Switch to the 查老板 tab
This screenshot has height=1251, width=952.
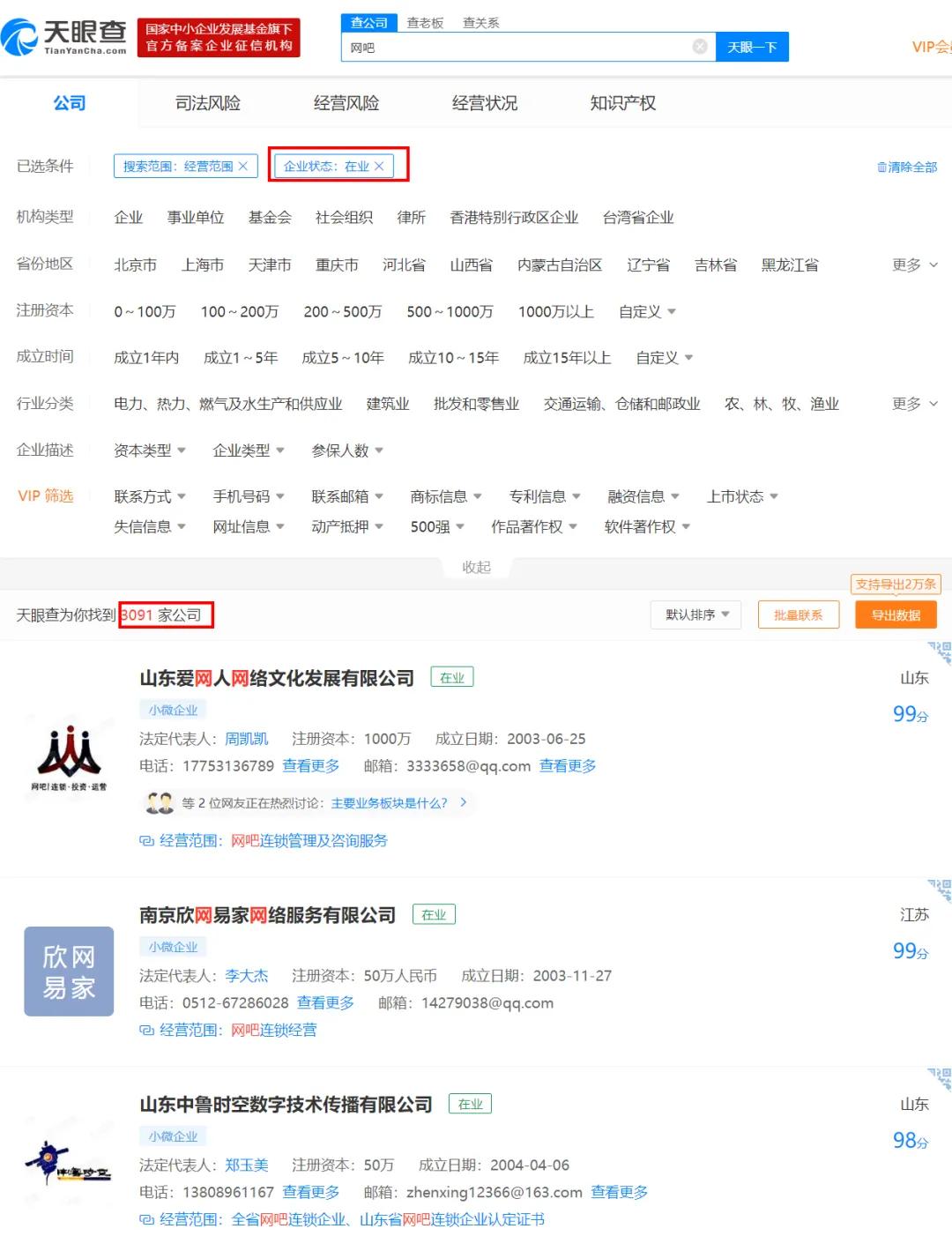(x=425, y=22)
